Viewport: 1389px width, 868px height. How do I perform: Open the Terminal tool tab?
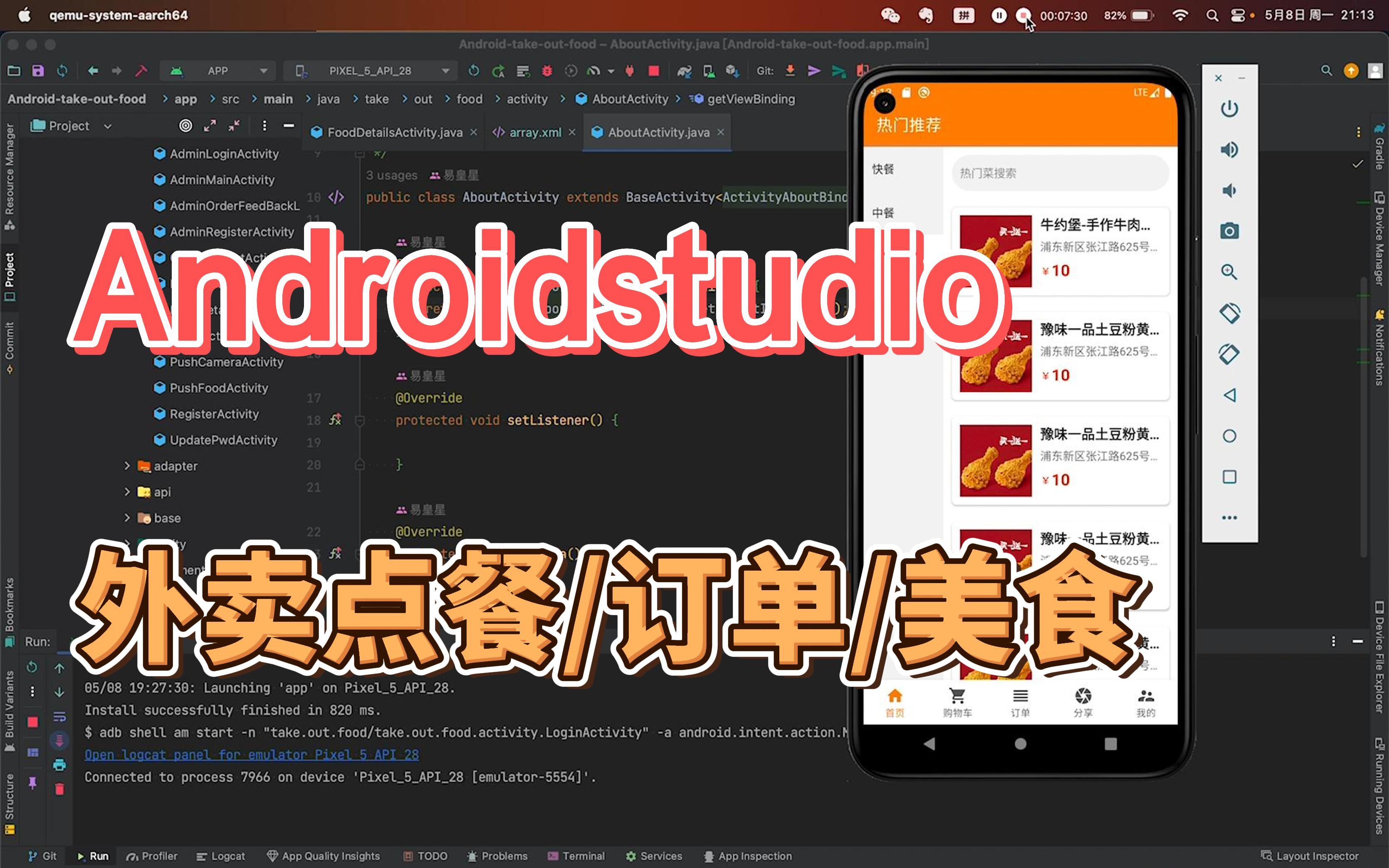coord(576,856)
